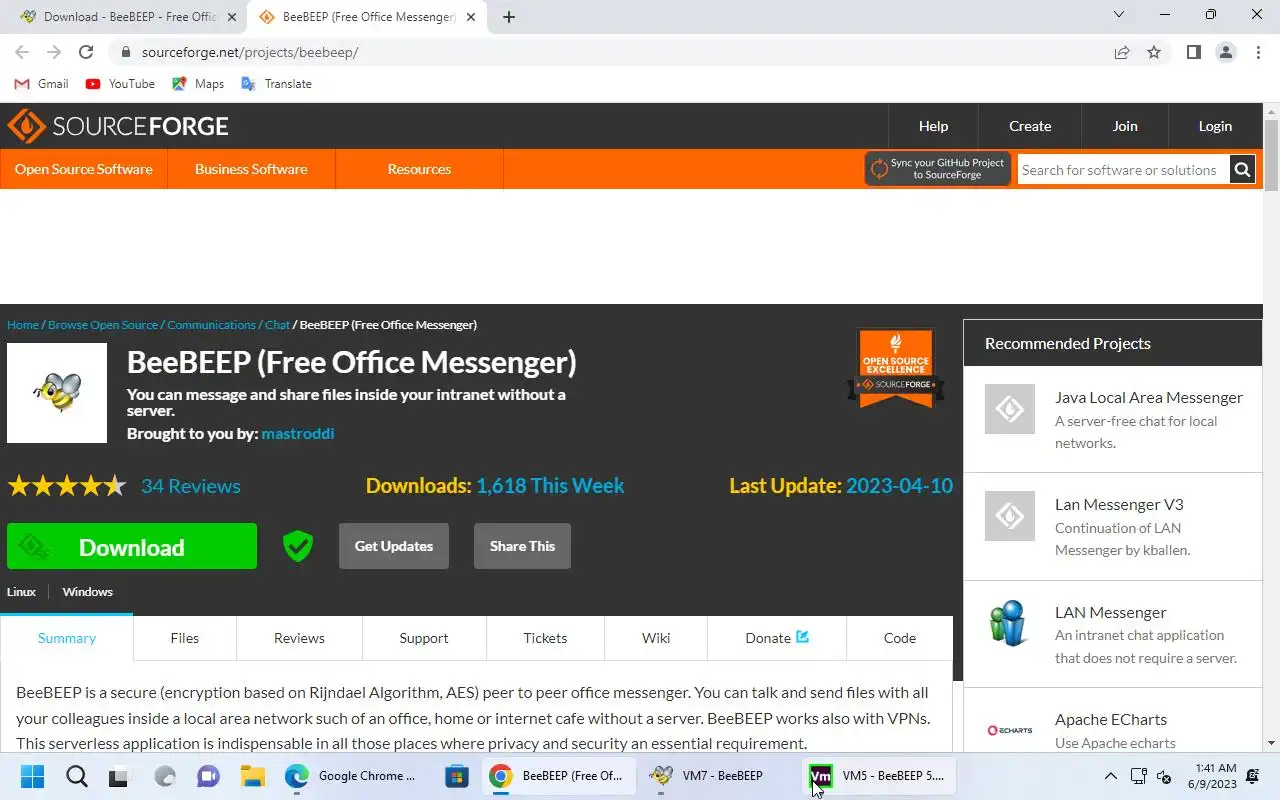Click the Lan Messenger V3 project icon
The height and width of the screenshot is (800, 1280).
pyautogui.click(x=1010, y=516)
